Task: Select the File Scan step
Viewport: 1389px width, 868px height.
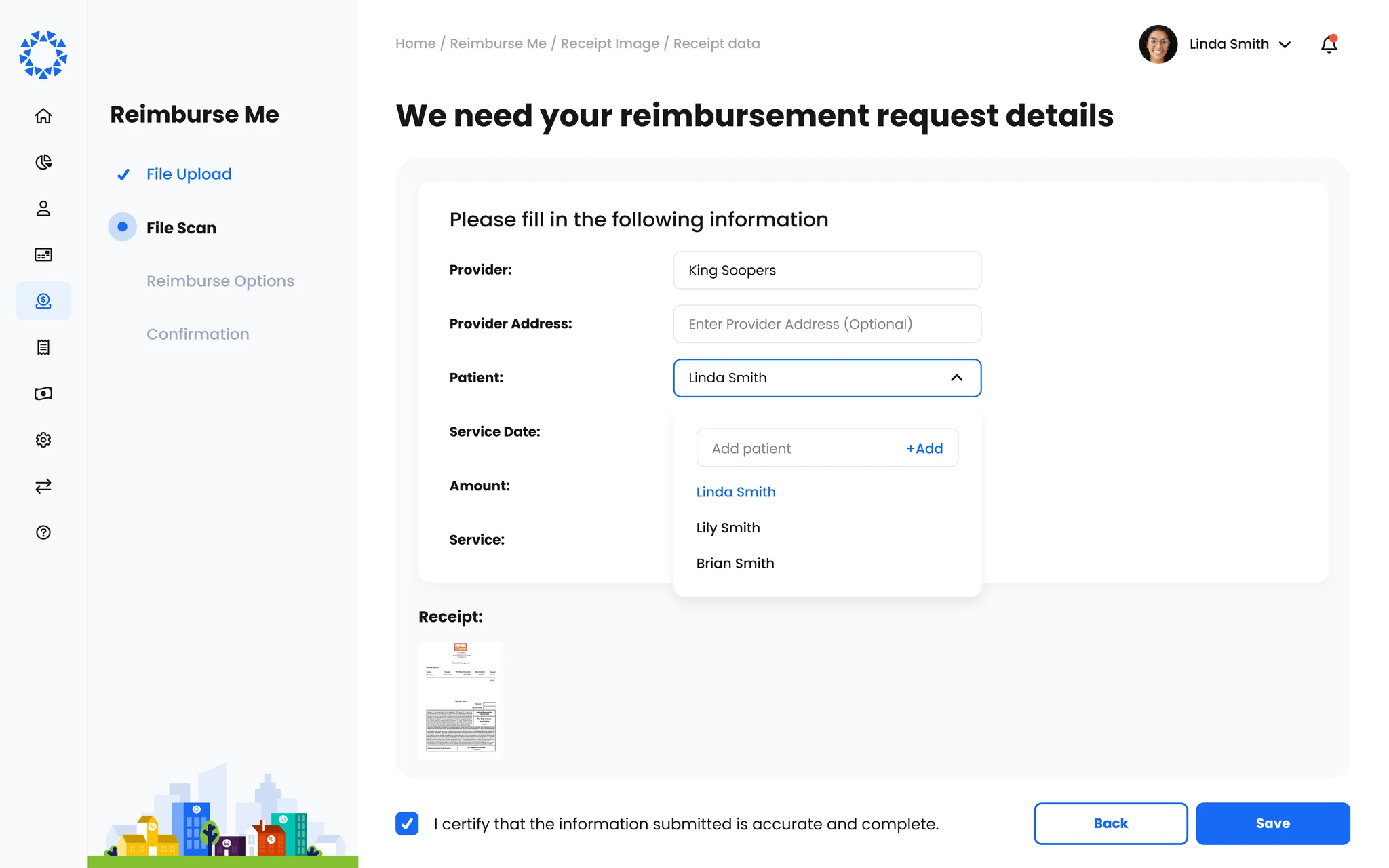Action: 181,228
